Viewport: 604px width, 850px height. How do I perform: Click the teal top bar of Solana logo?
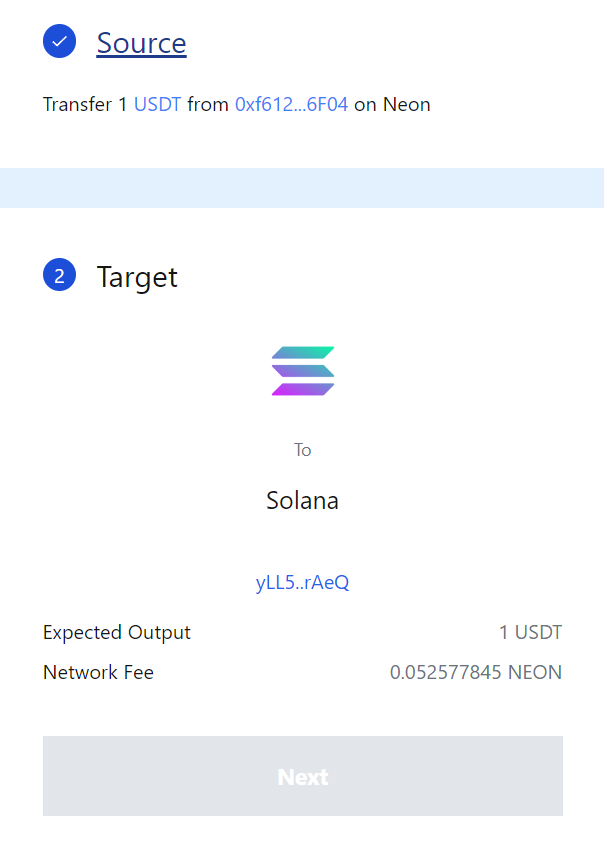click(x=302, y=352)
